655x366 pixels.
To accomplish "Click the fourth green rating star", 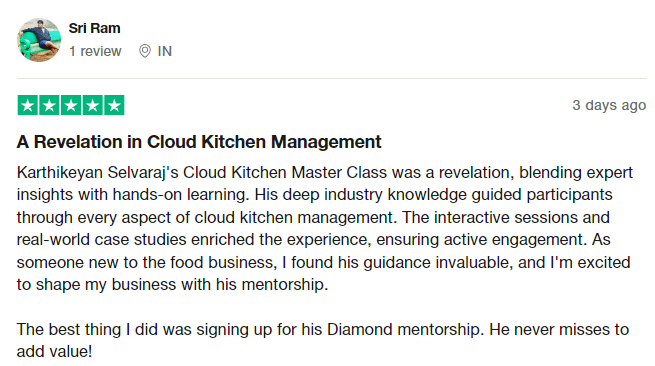I will [93, 105].
